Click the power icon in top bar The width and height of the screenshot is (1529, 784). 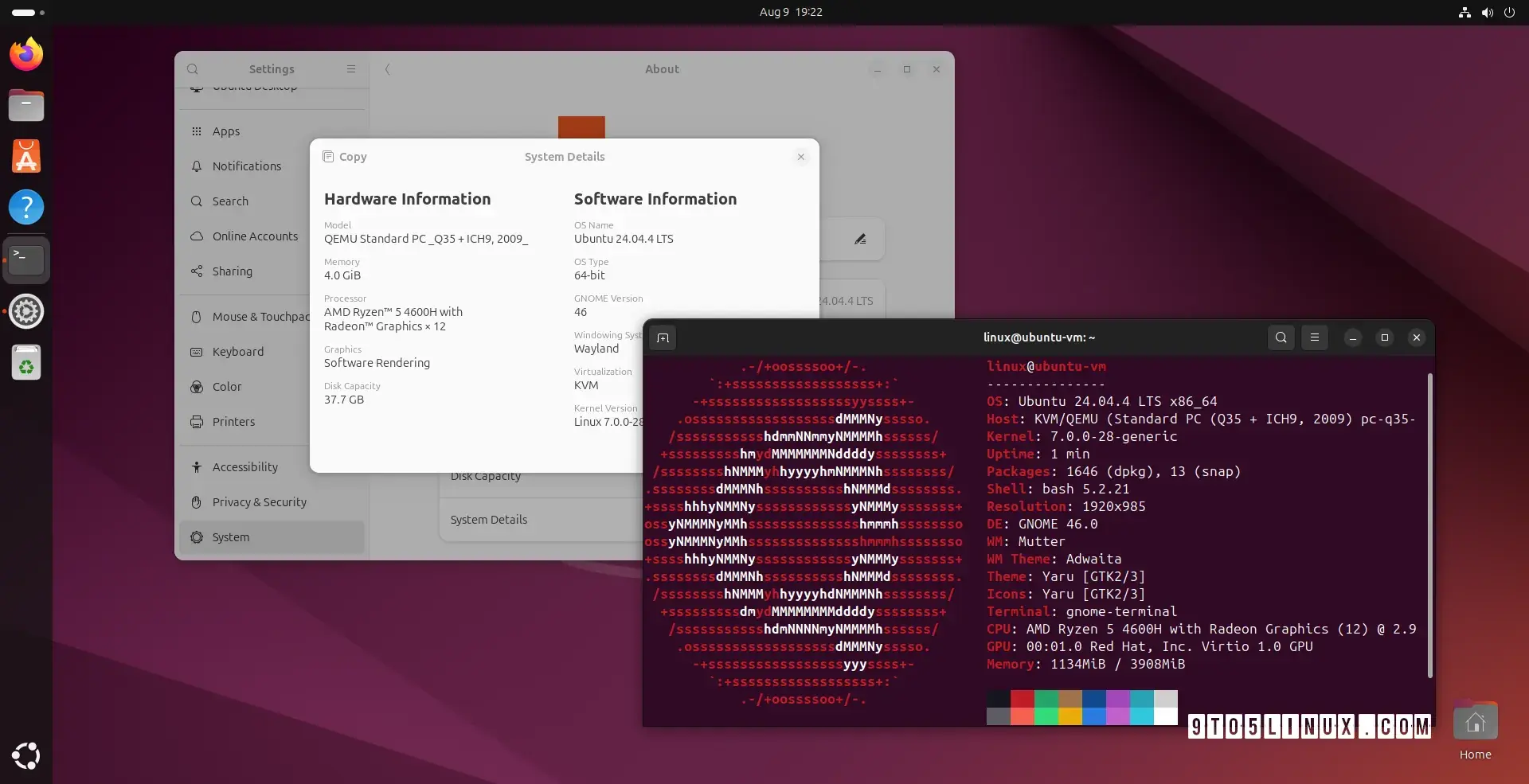(1509, 12)
